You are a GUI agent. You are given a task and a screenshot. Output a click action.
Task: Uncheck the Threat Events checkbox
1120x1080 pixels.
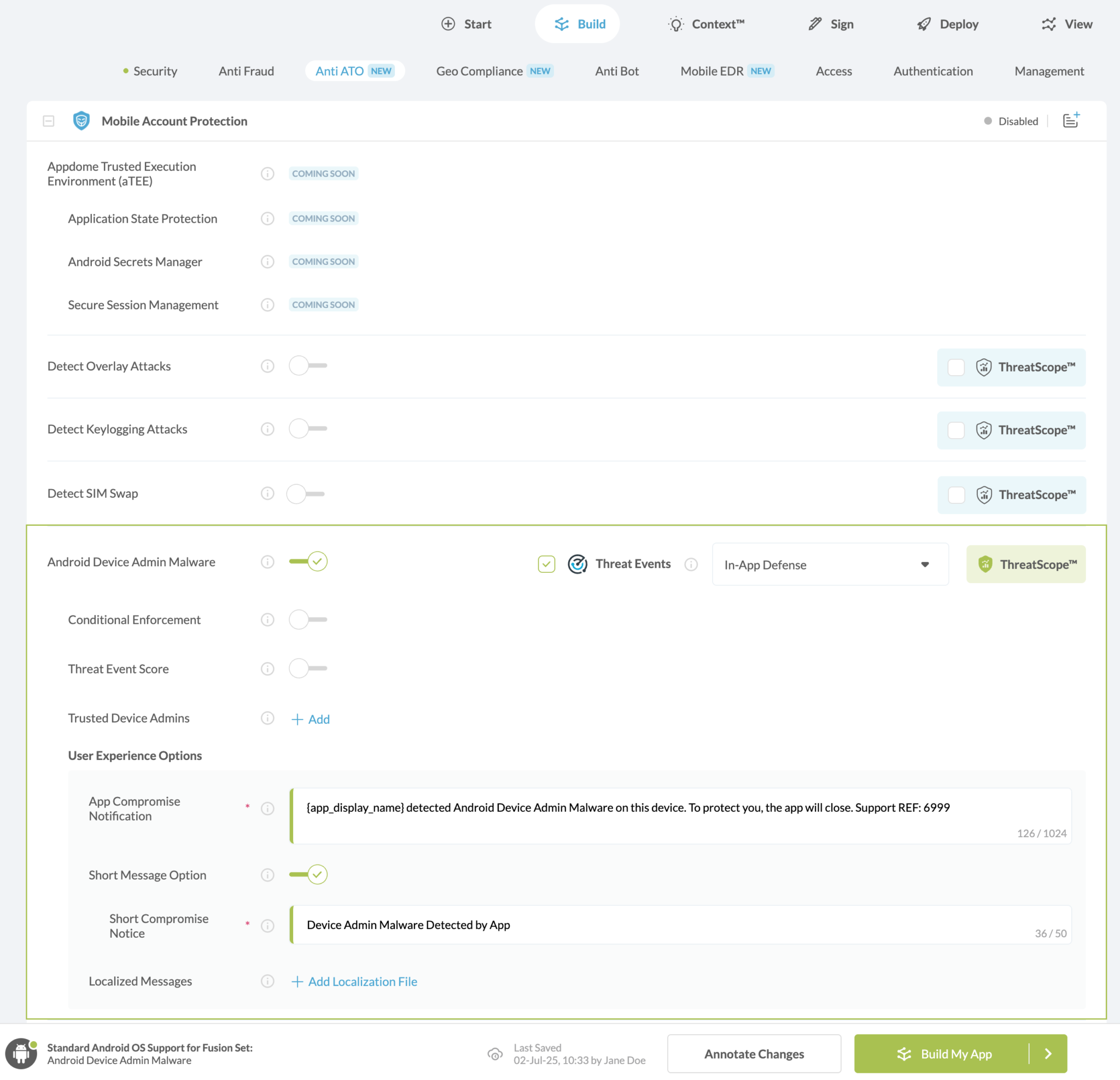point(546,564)
